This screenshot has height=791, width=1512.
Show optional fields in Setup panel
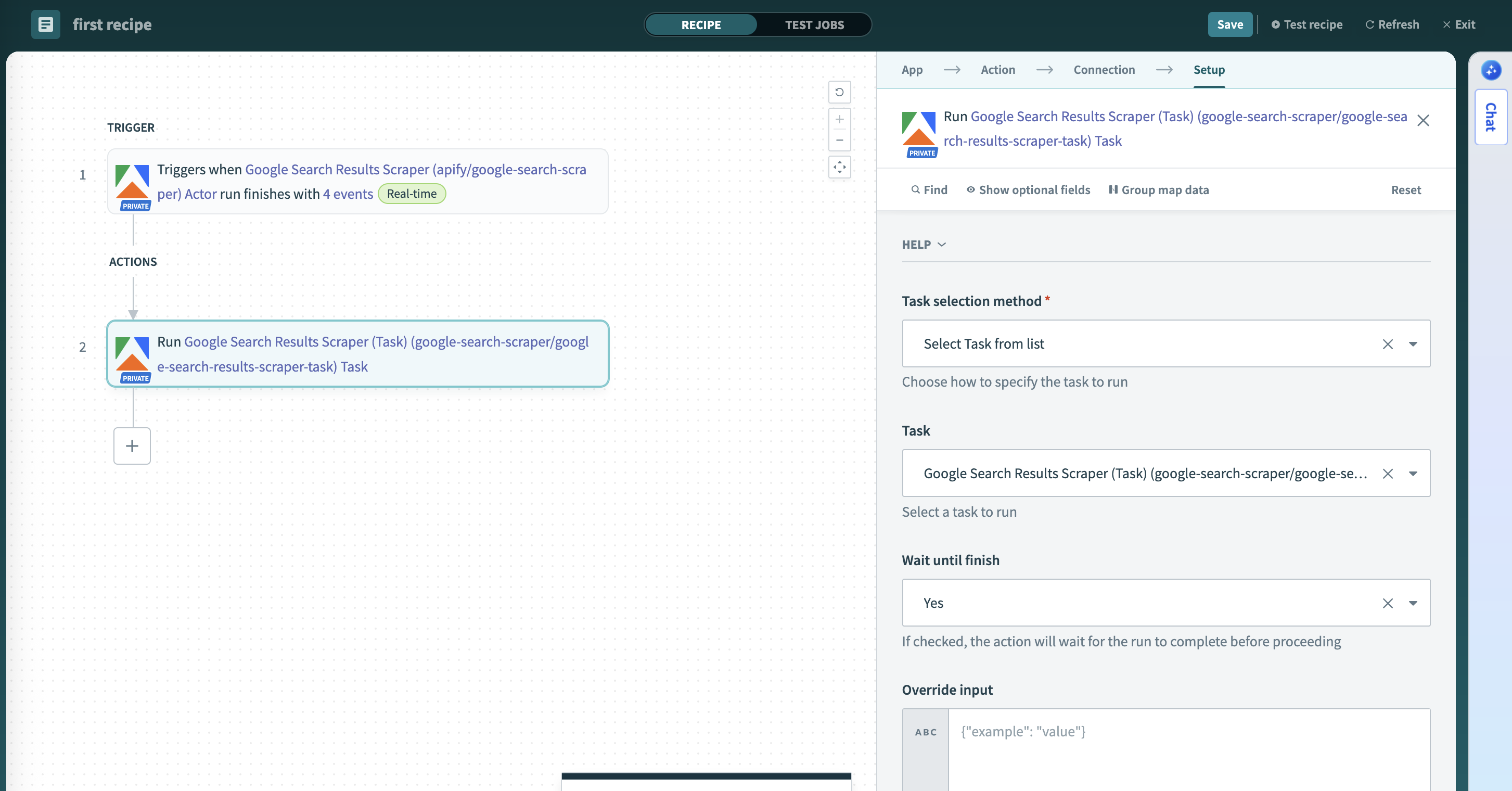point(1028,189)
